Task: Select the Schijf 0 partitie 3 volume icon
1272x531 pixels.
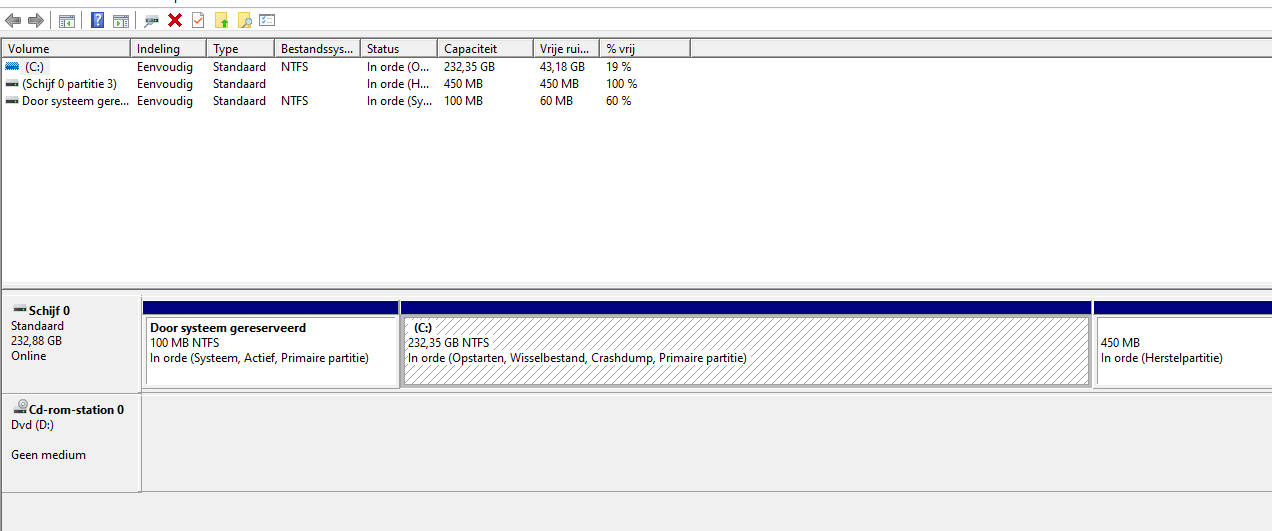Action: pyautogui.click(x=12, y=84)
